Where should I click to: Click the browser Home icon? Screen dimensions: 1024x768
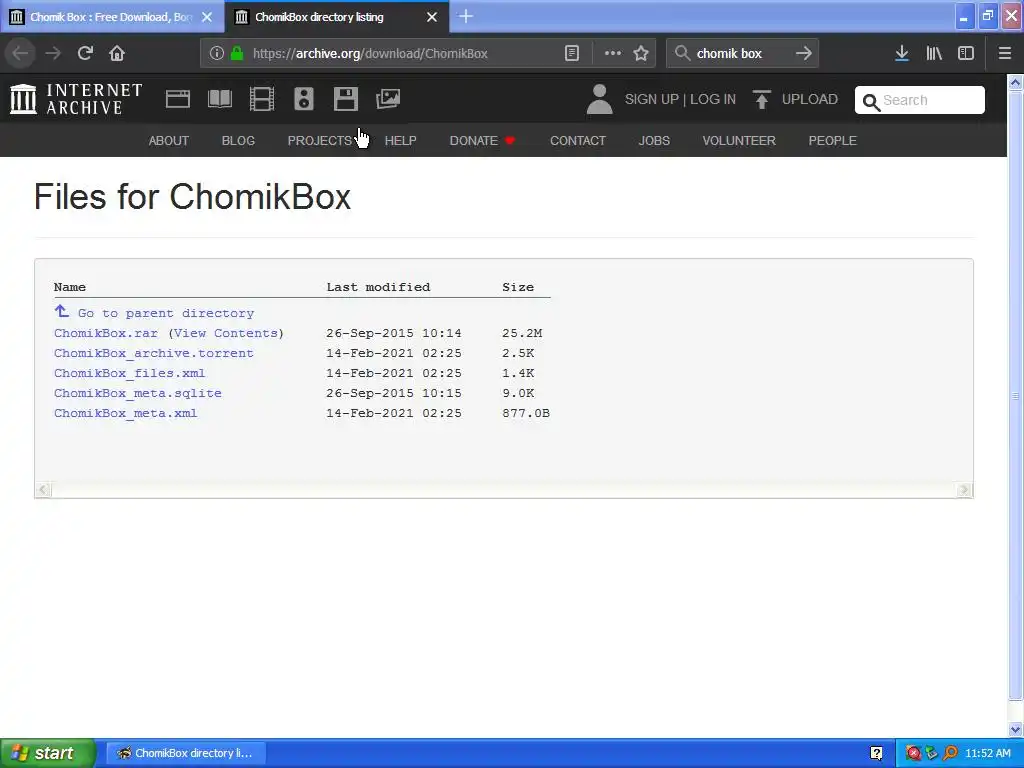coord(117,53)
